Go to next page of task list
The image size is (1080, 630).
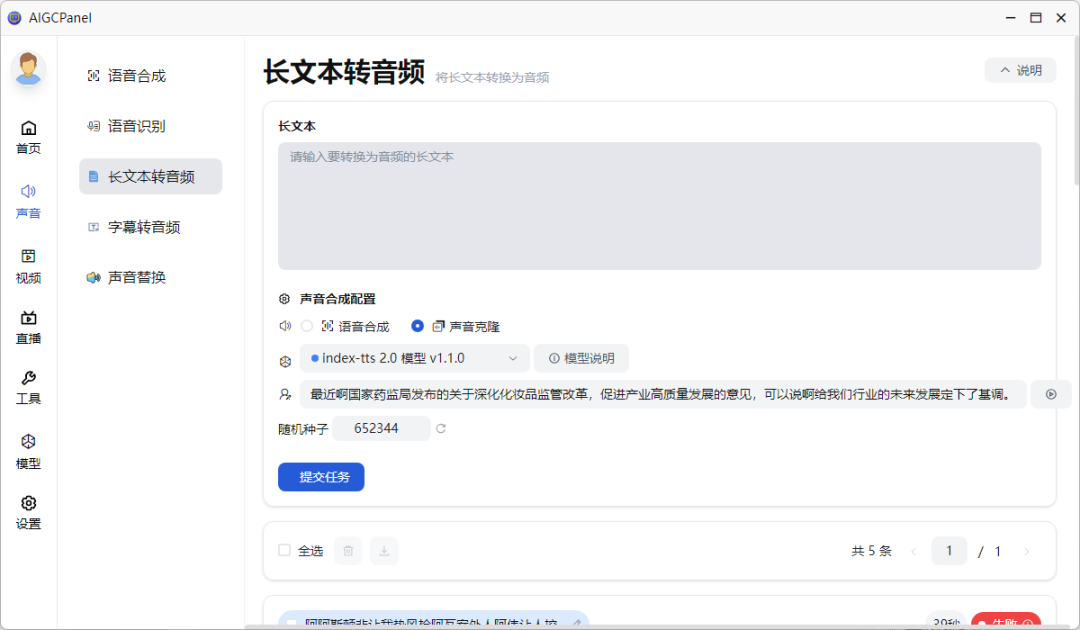[1025, 551]
